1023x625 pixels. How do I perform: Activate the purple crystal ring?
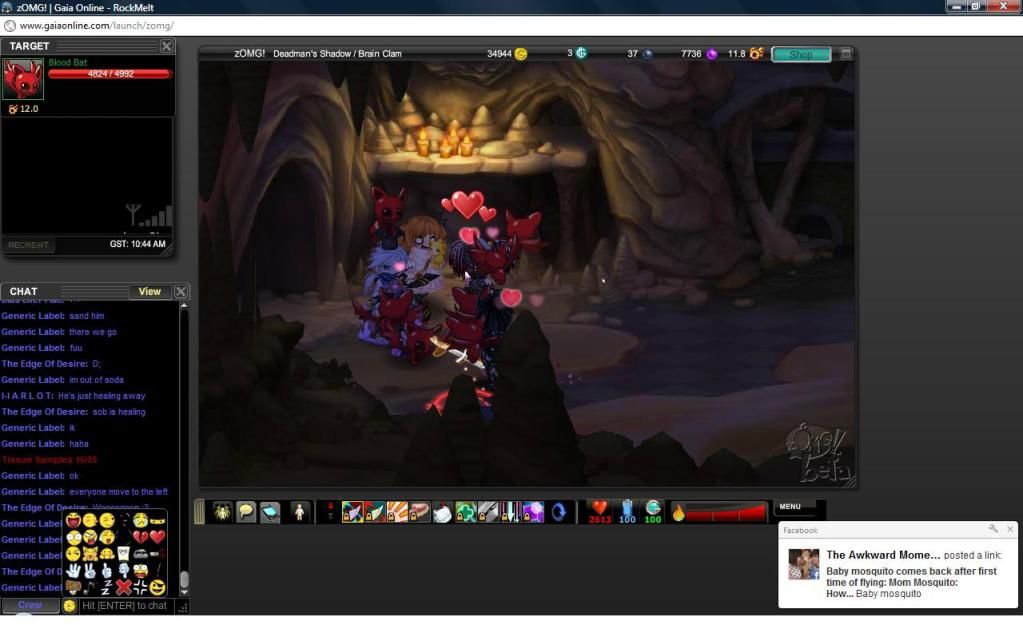click(533, 511)
